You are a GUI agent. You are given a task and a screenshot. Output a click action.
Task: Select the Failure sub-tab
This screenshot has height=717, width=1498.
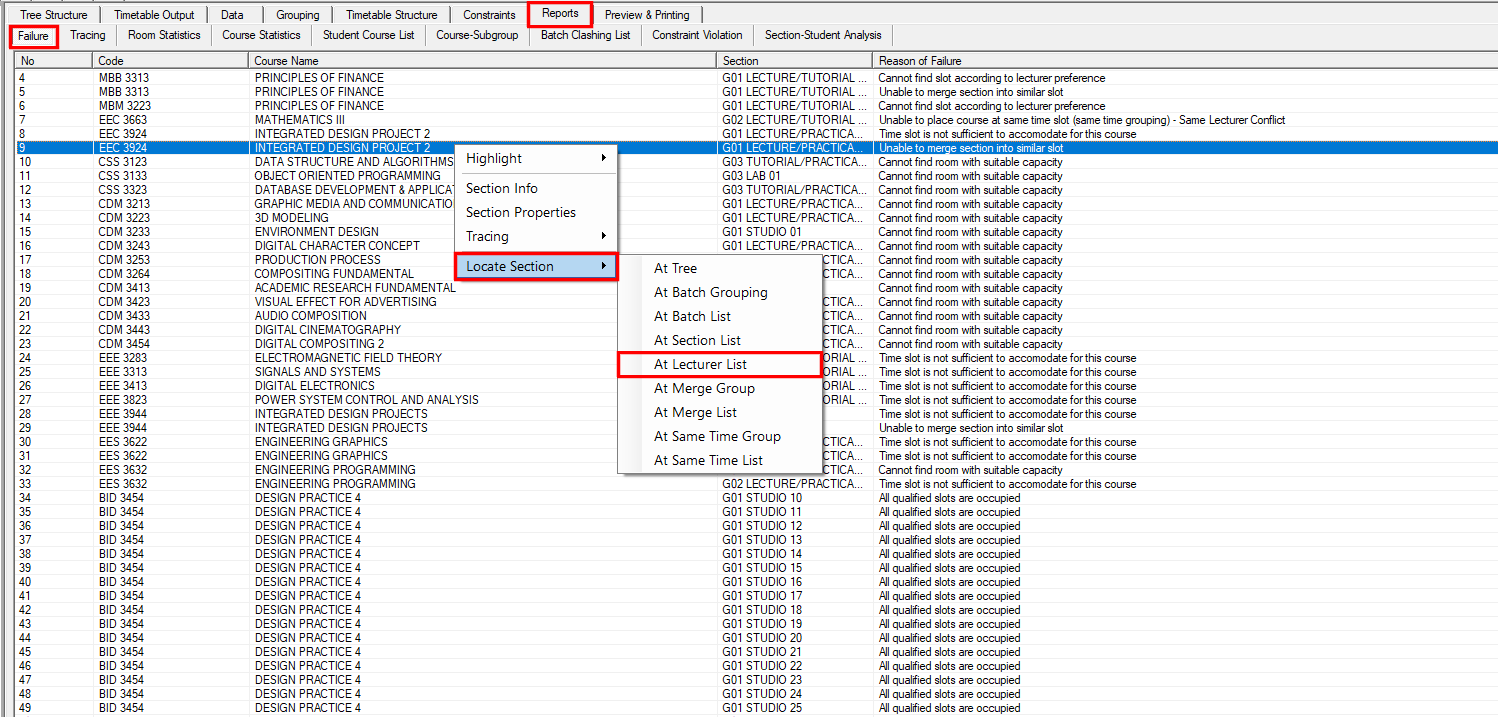[34, 36]
